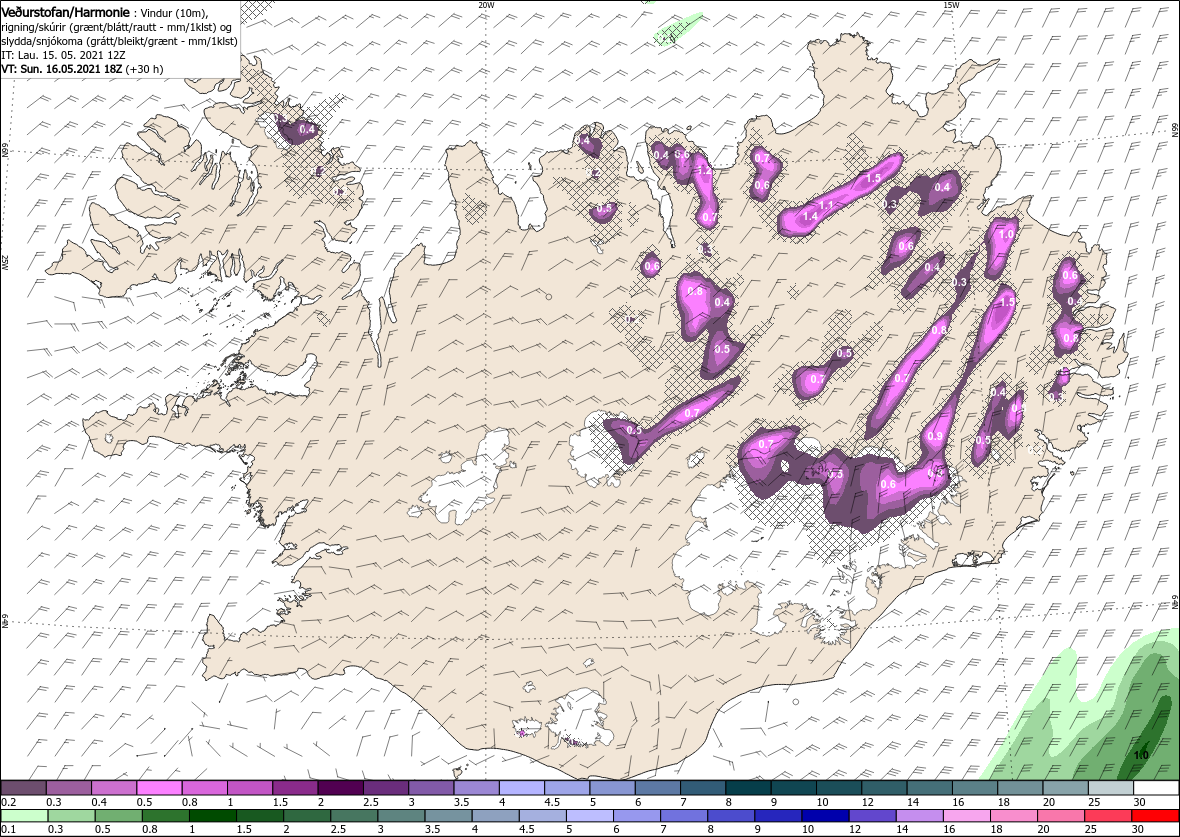The width and height of the screenshot is (1180, 837).
Task: Click the deep blue swatch above lower-bar 10
Action: tap(825, 817)
